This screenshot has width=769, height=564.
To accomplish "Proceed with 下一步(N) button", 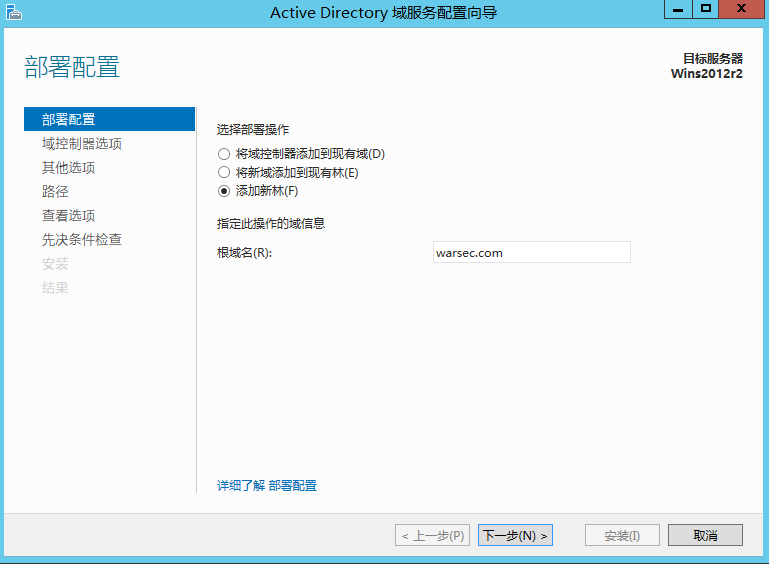I will point(515,535).
